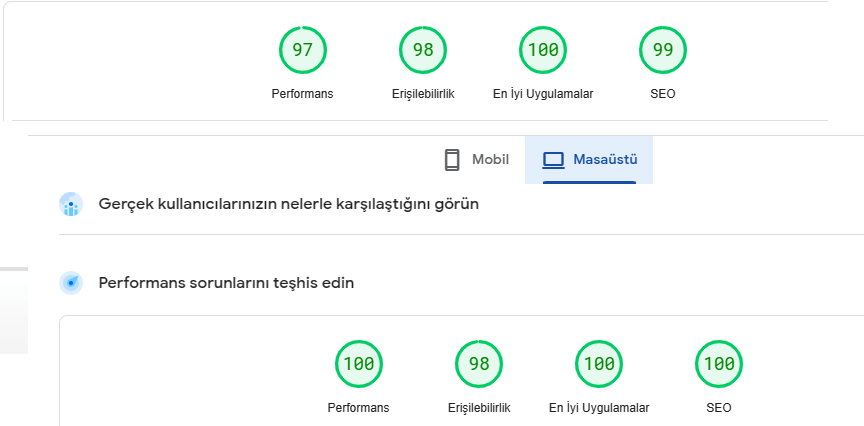Click the SEO label under score 99

(663, 94)
